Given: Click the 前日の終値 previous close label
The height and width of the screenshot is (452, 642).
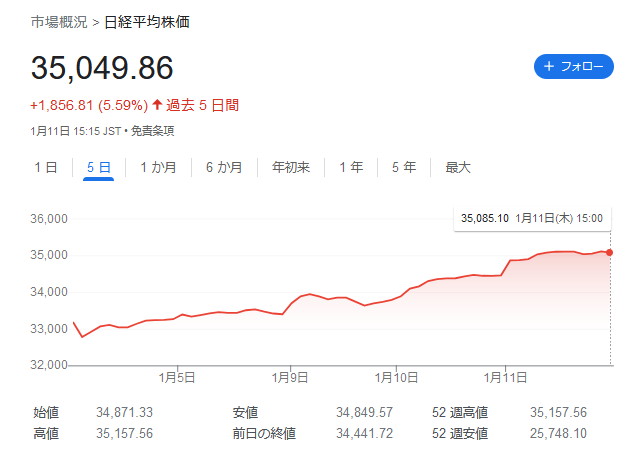Looking at the screenshot, I should tap(264, 433).
